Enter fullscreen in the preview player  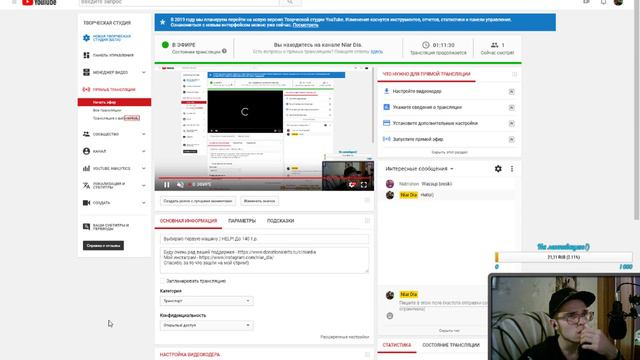pos(364,184)
